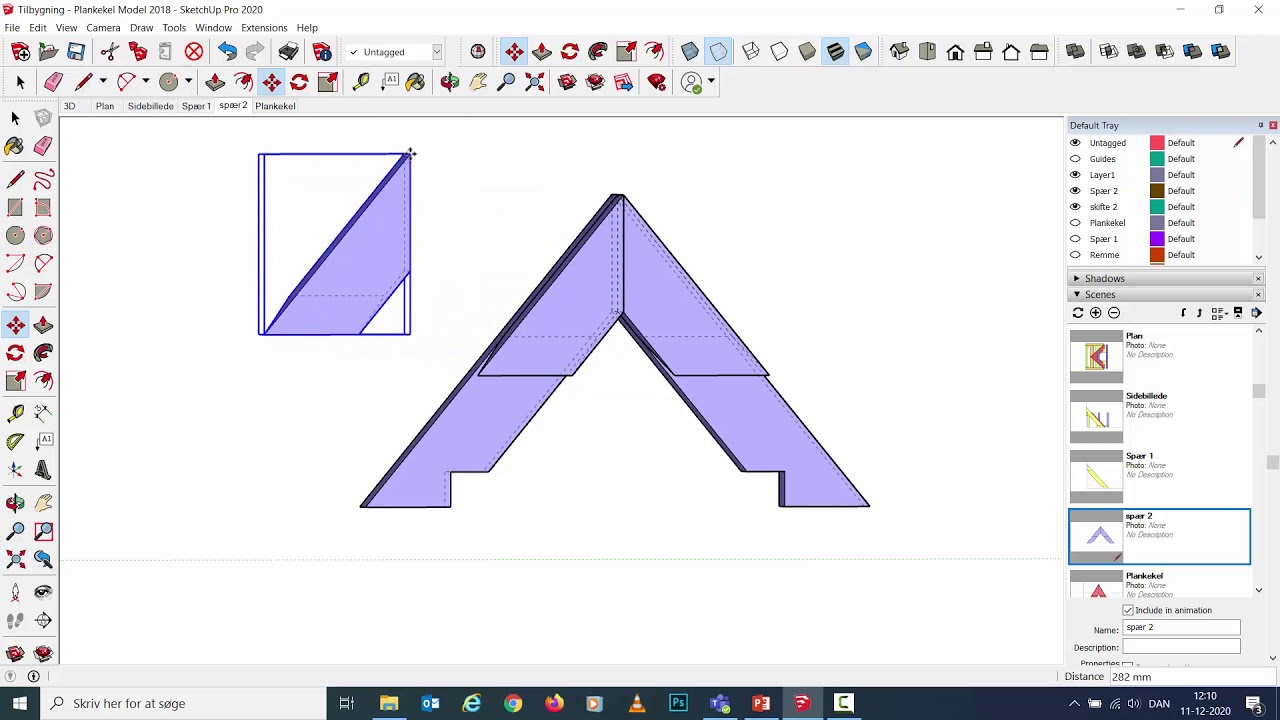Switch to the Sidebillede scene tab

point(151,106)
